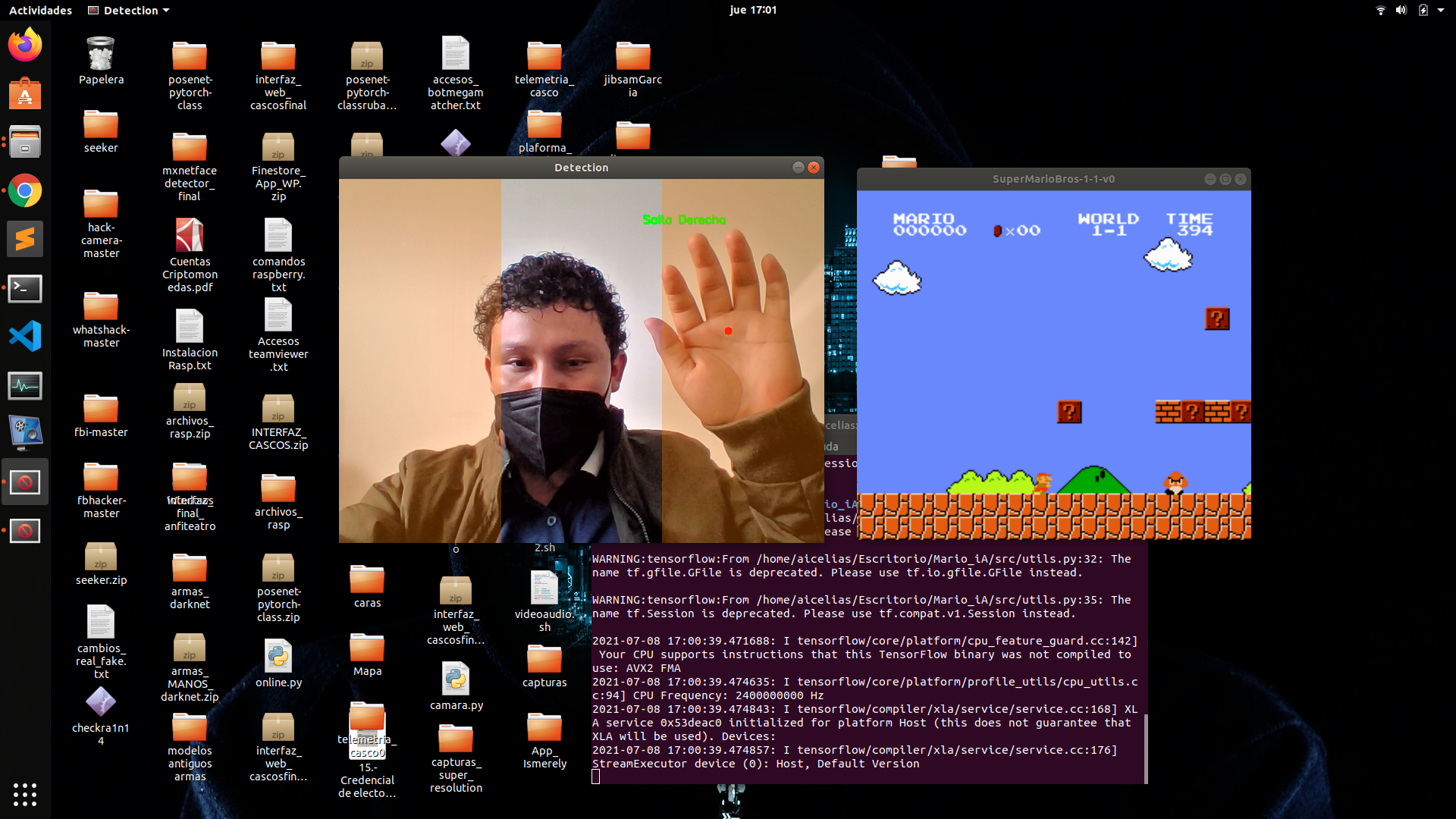Open Ubuntu Software dock icon
The width and height of the screenshot is (1456, 819).
point(25,94)
